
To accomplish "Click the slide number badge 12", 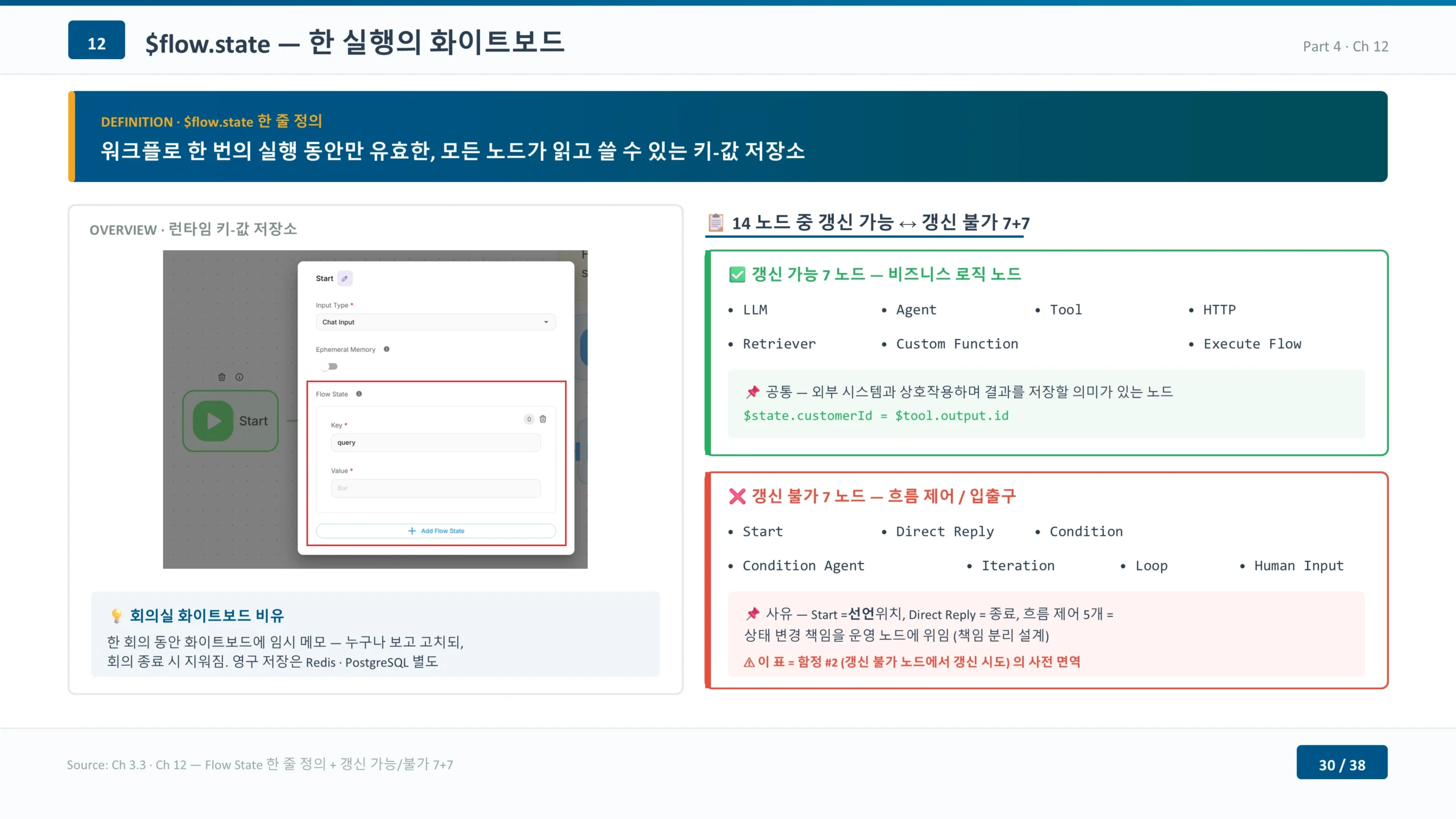I will click(x=97, y=40).
